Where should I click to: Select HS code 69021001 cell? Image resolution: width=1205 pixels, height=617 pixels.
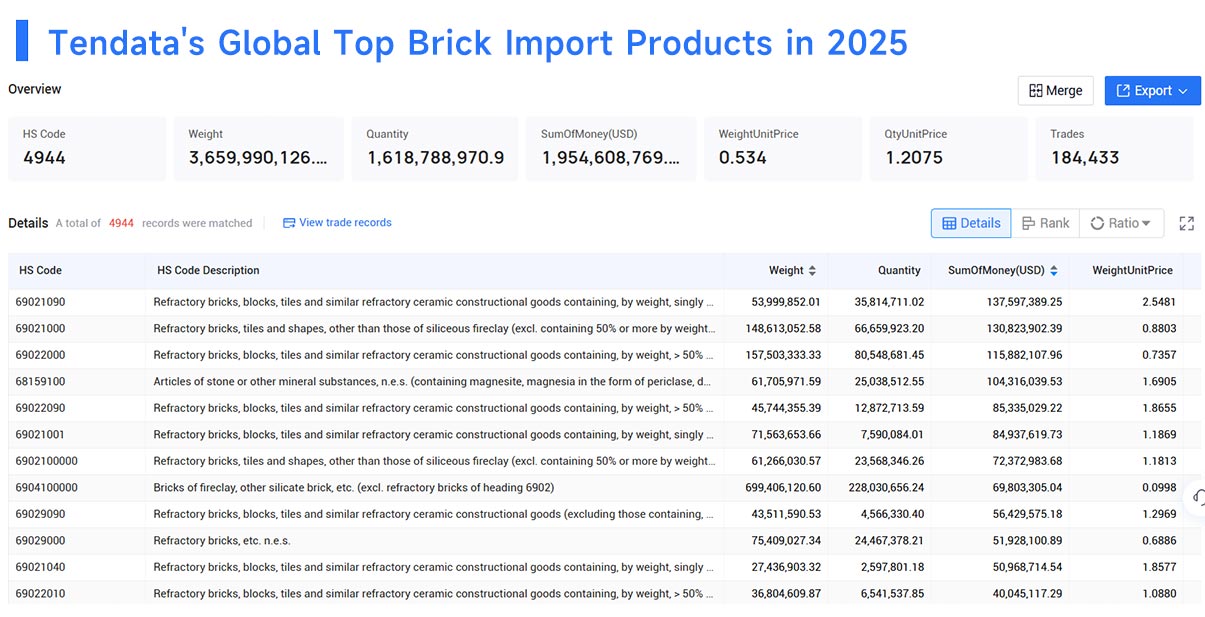tap(40, 434)
